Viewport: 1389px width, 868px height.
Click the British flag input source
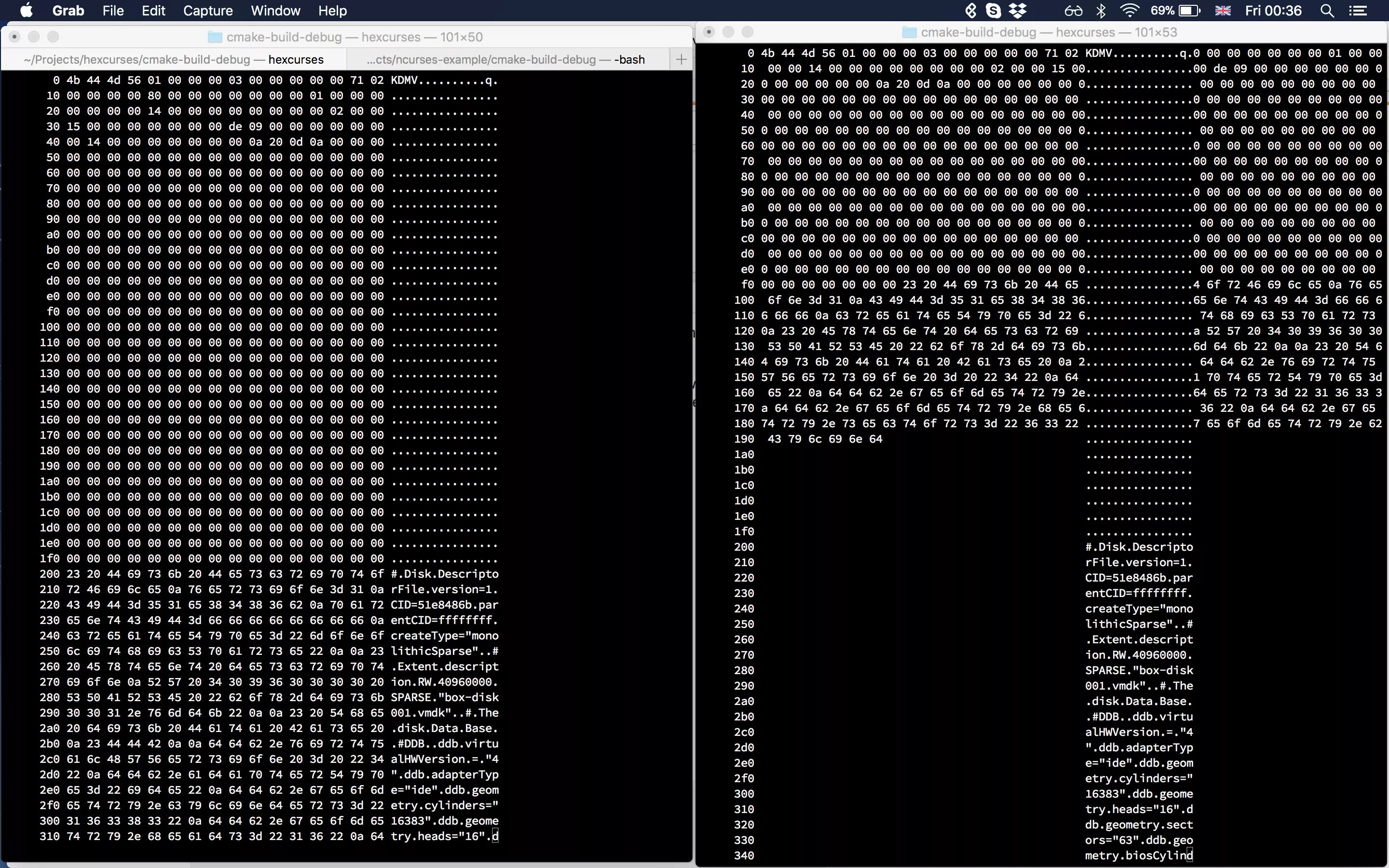pos(1223,10)
